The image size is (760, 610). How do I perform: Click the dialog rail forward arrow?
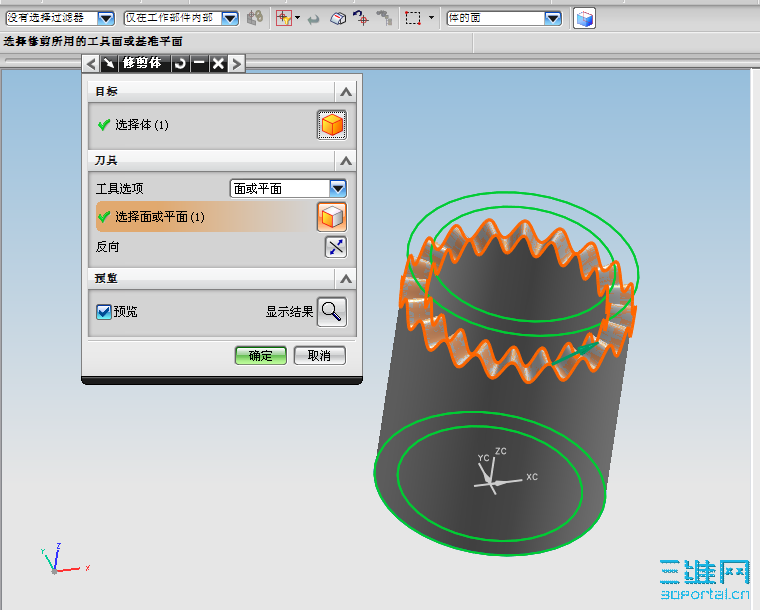coord(237,63)
